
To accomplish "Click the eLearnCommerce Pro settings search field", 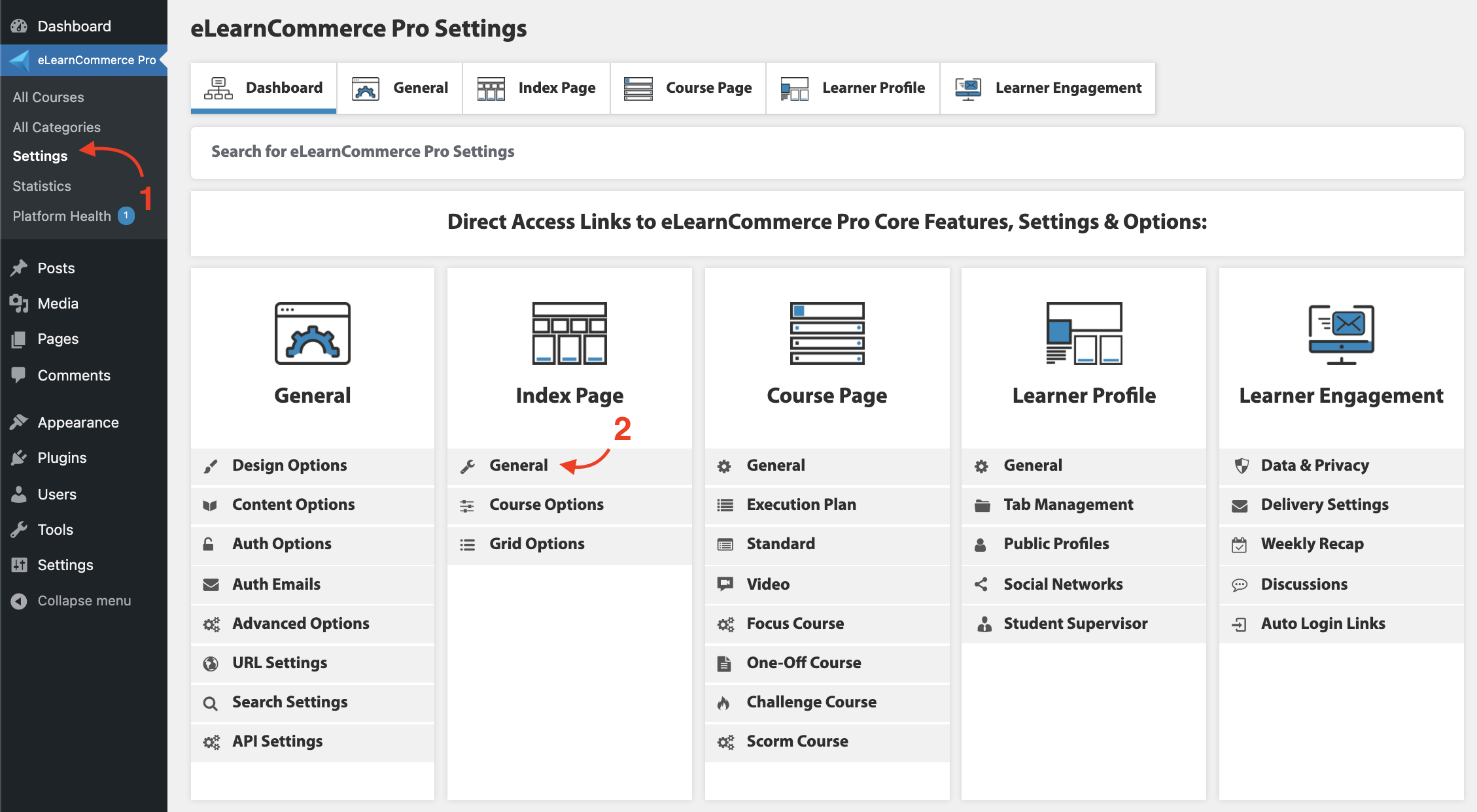I will tap(827, 152).
